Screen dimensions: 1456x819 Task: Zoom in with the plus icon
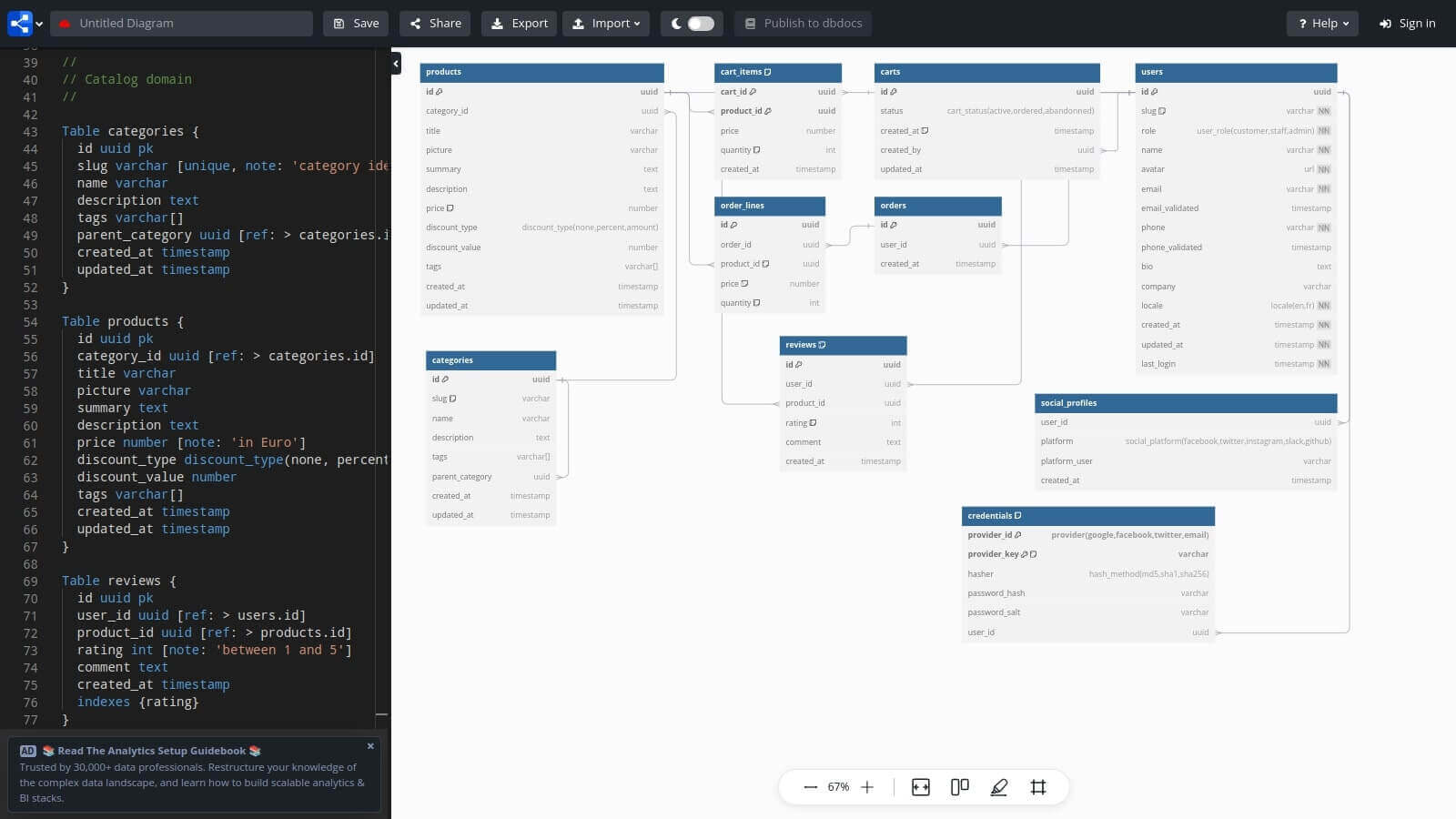point(866,787)
